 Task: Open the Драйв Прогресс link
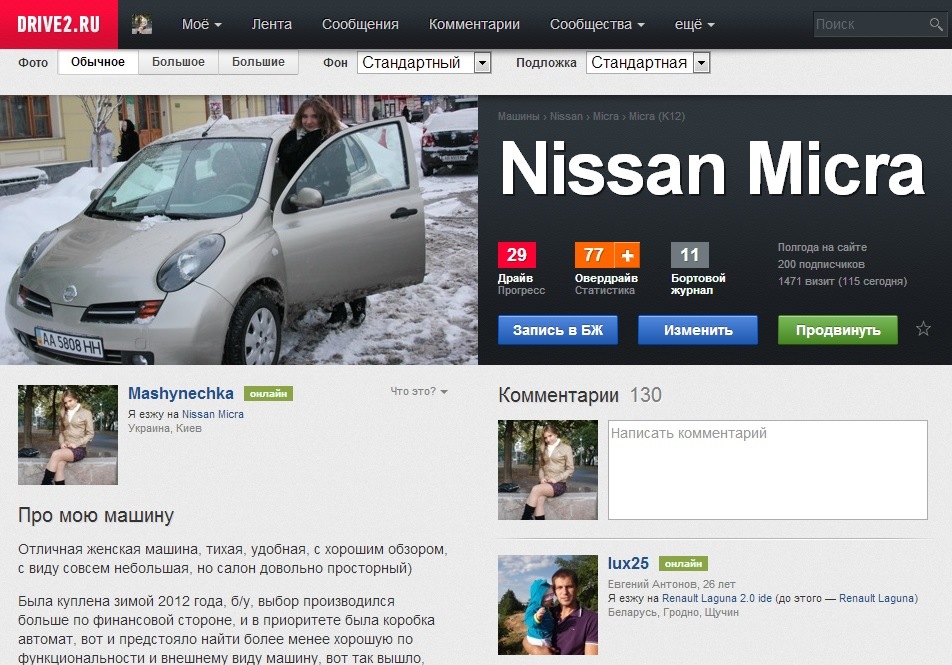pos(522,284)
